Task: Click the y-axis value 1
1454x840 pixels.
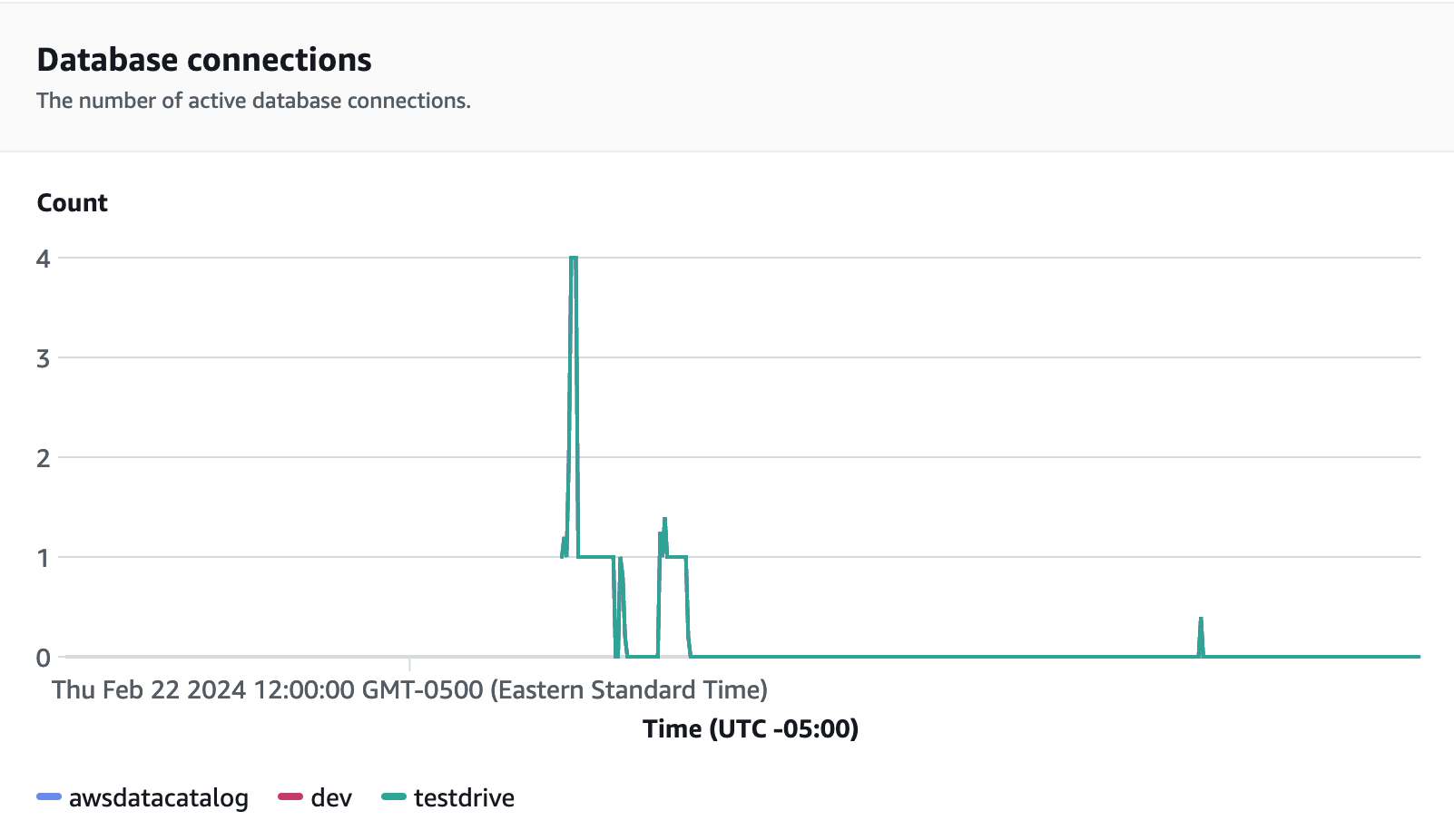Action: click(x=43, y=558)
